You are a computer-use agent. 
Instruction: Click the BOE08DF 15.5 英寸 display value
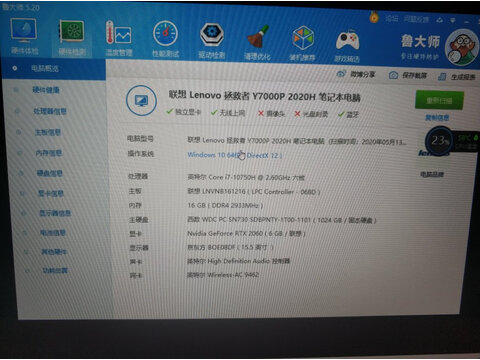coord(231,247)
